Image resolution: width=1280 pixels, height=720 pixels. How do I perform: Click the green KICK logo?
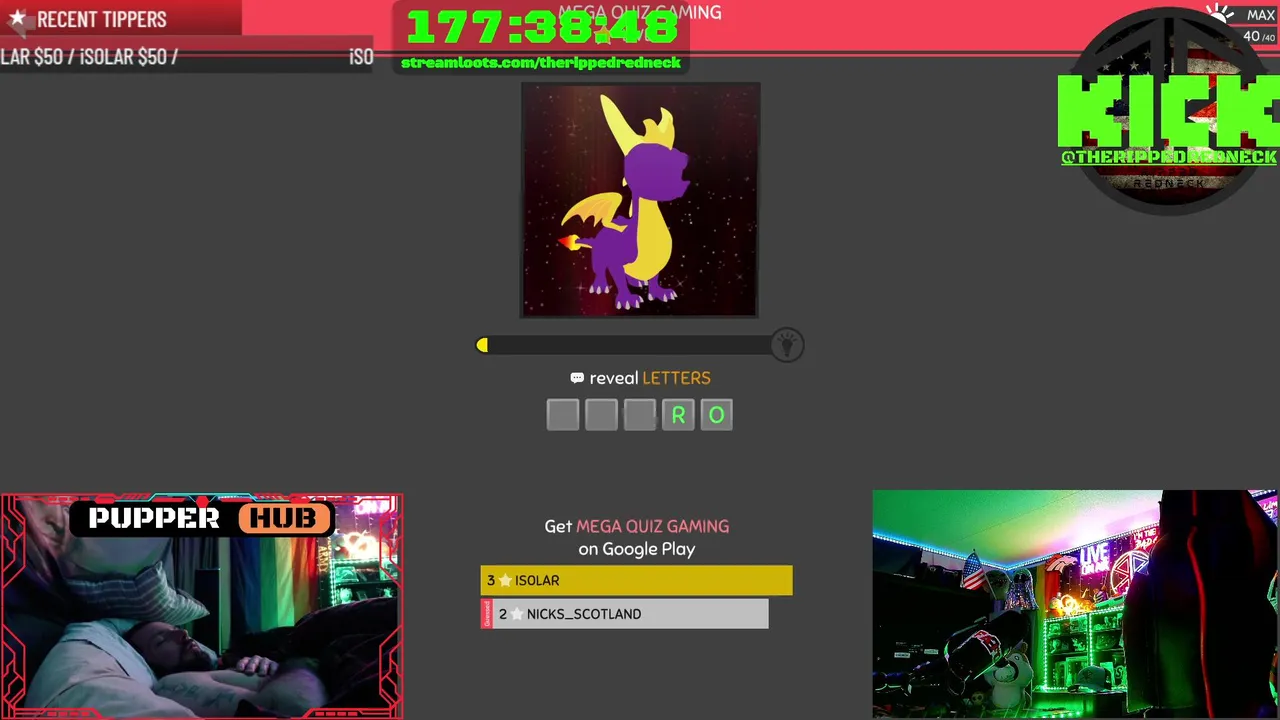click(x=1169, y=110)
